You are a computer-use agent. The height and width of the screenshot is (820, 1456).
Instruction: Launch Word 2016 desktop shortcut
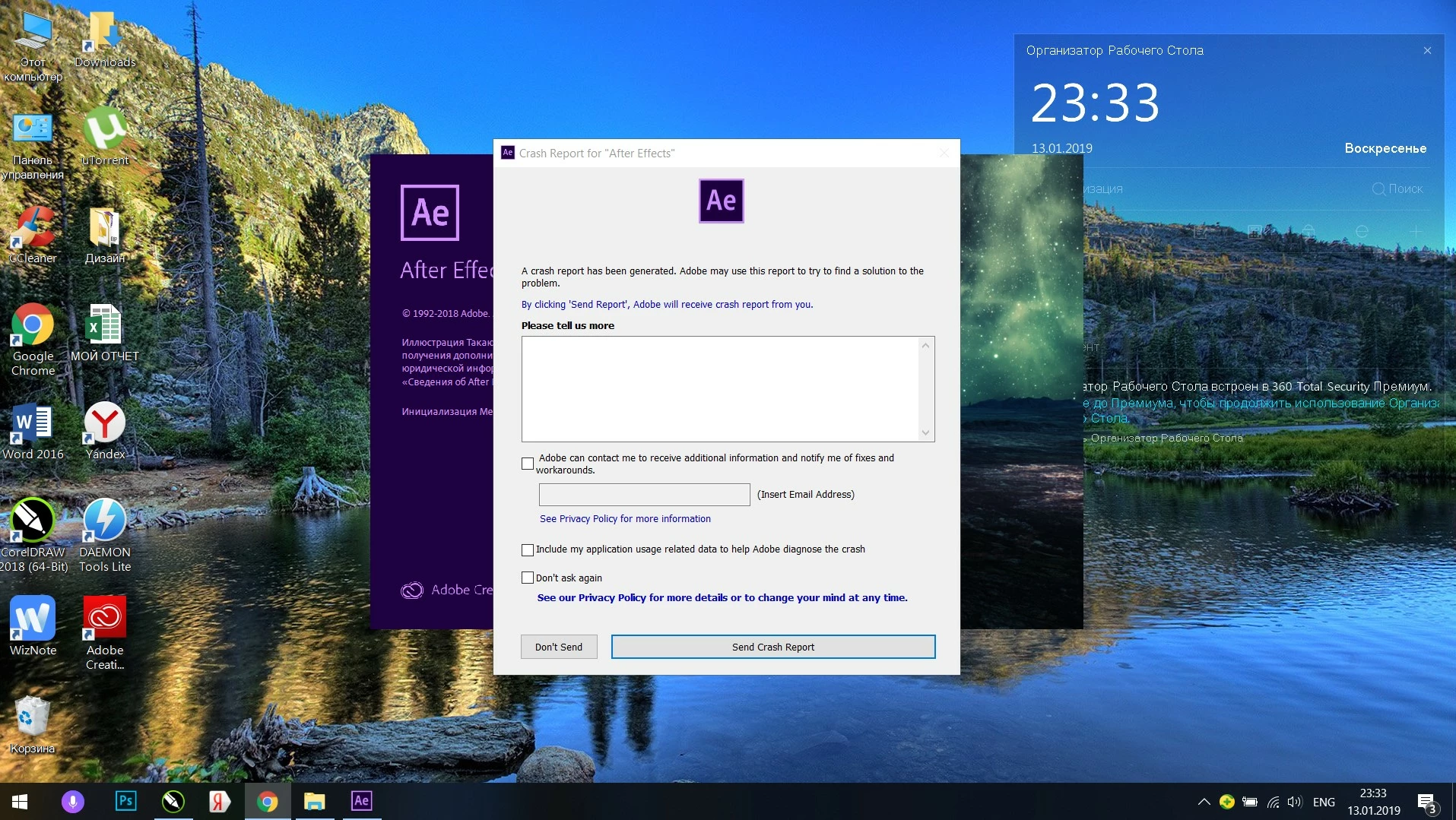click(33, 431)
